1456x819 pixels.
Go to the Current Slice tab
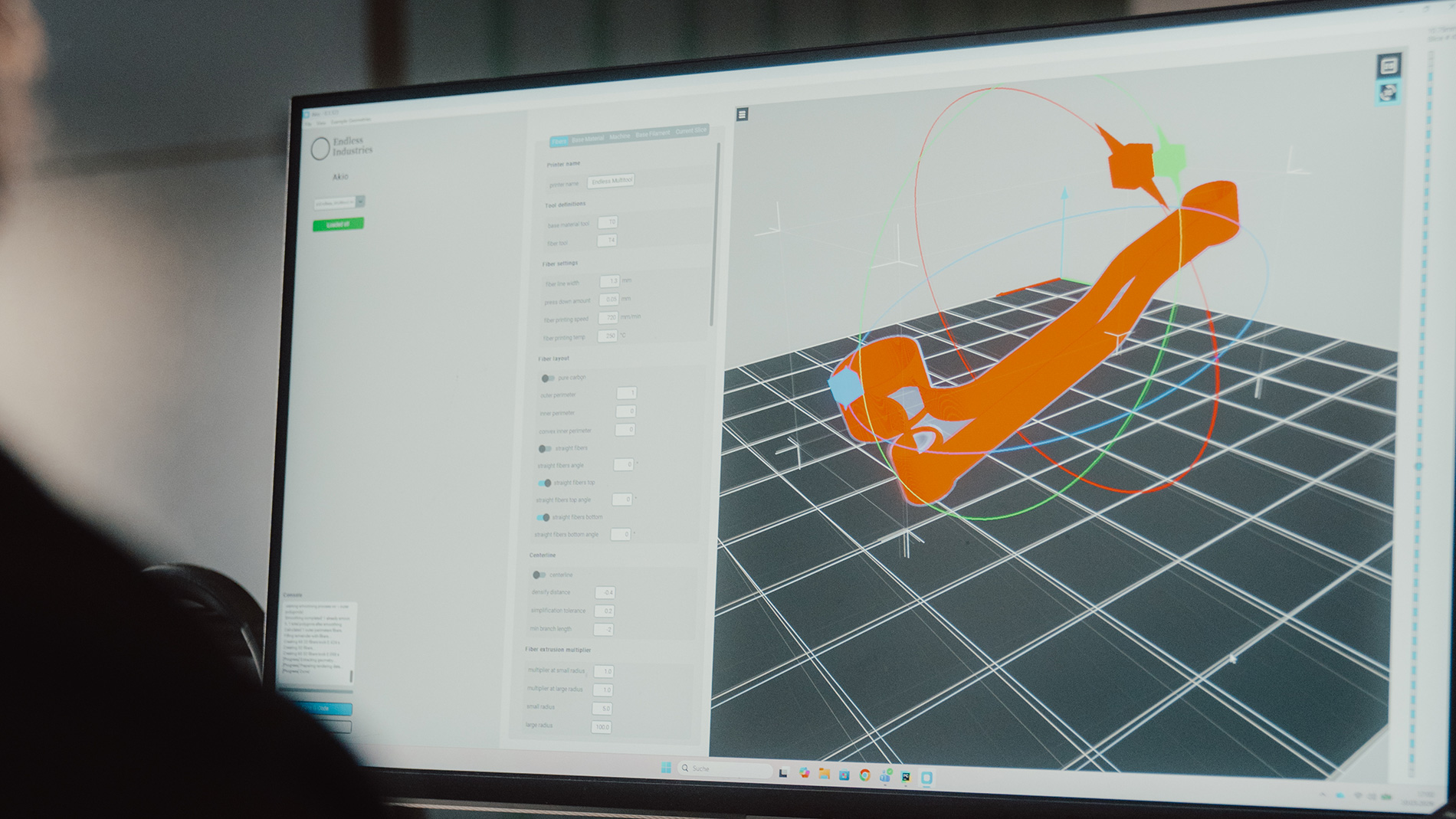691,131
